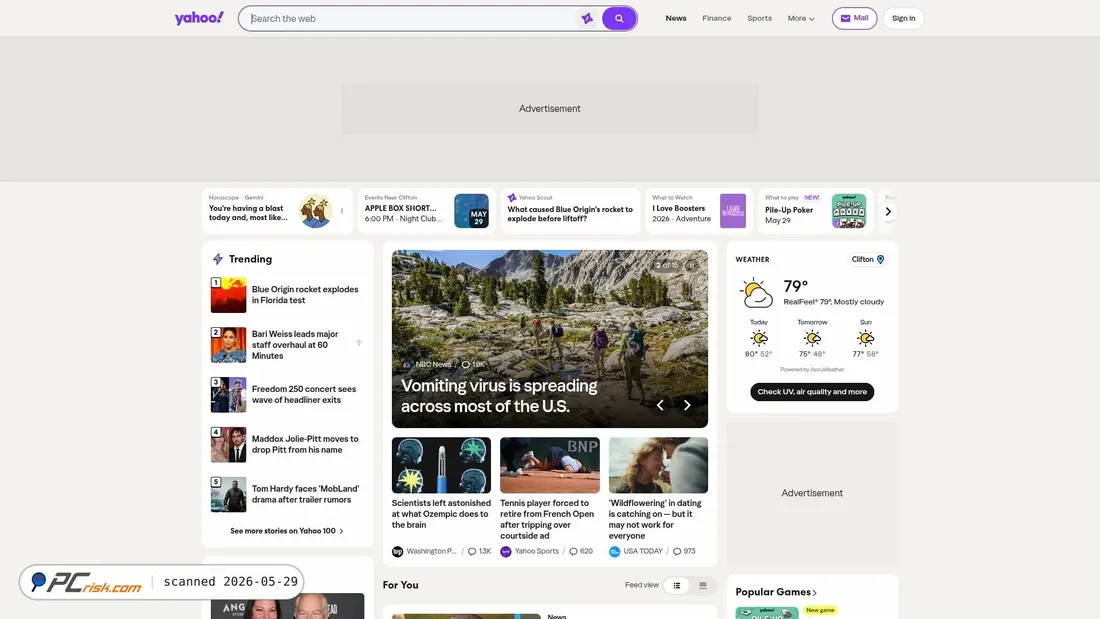
Task: Advance the top cards strip with right chevron
Action: [x=887, y=211]
